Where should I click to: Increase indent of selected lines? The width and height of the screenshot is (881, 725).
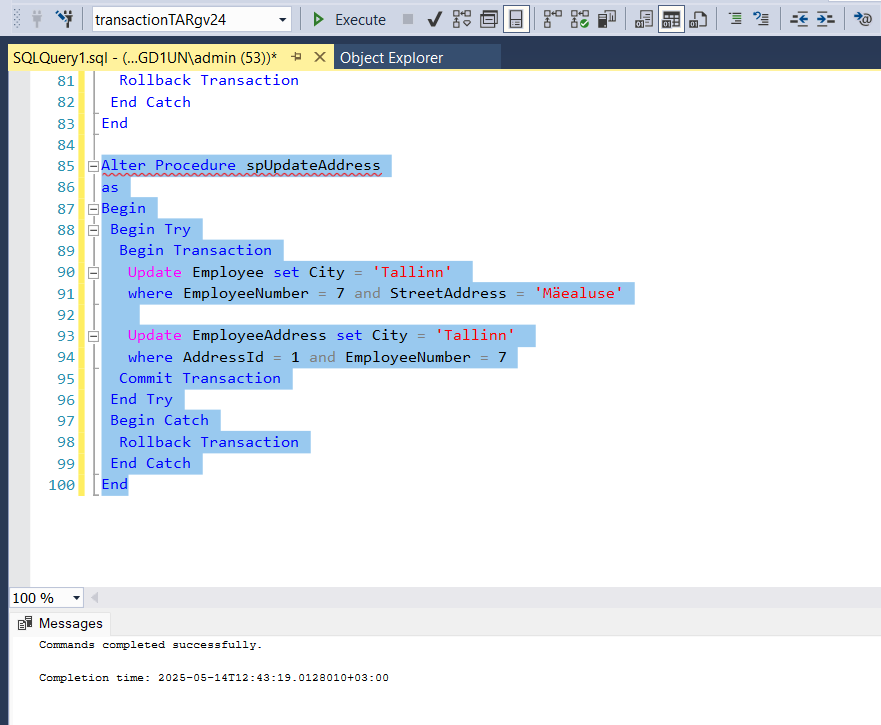click(x=825, y=20)
